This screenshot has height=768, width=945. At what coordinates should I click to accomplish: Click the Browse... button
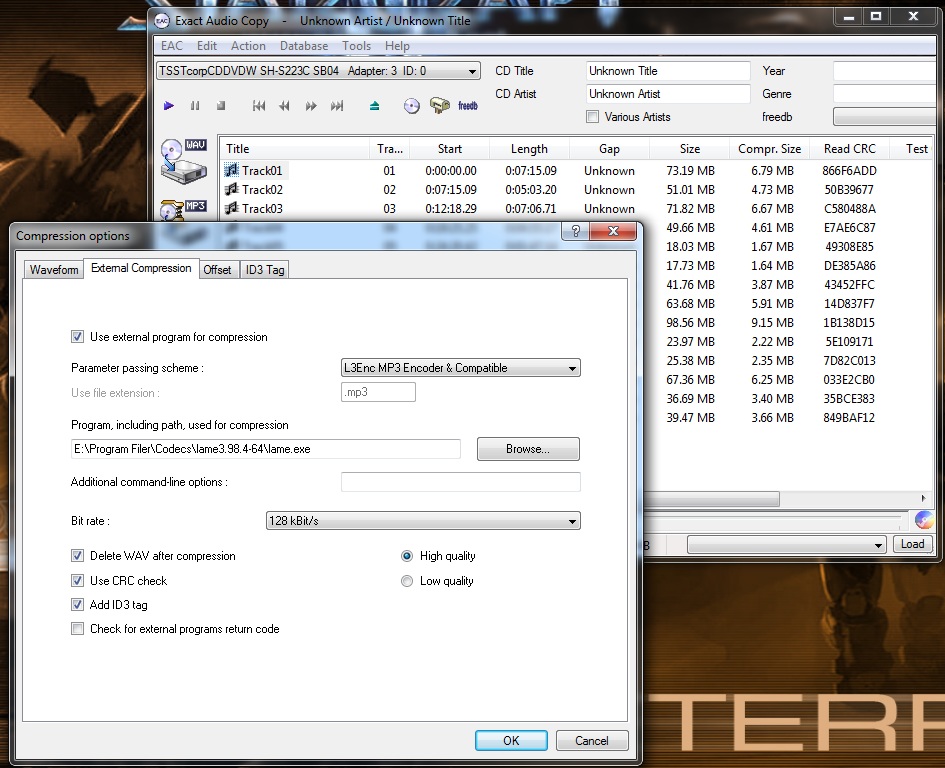click(528, 449)
